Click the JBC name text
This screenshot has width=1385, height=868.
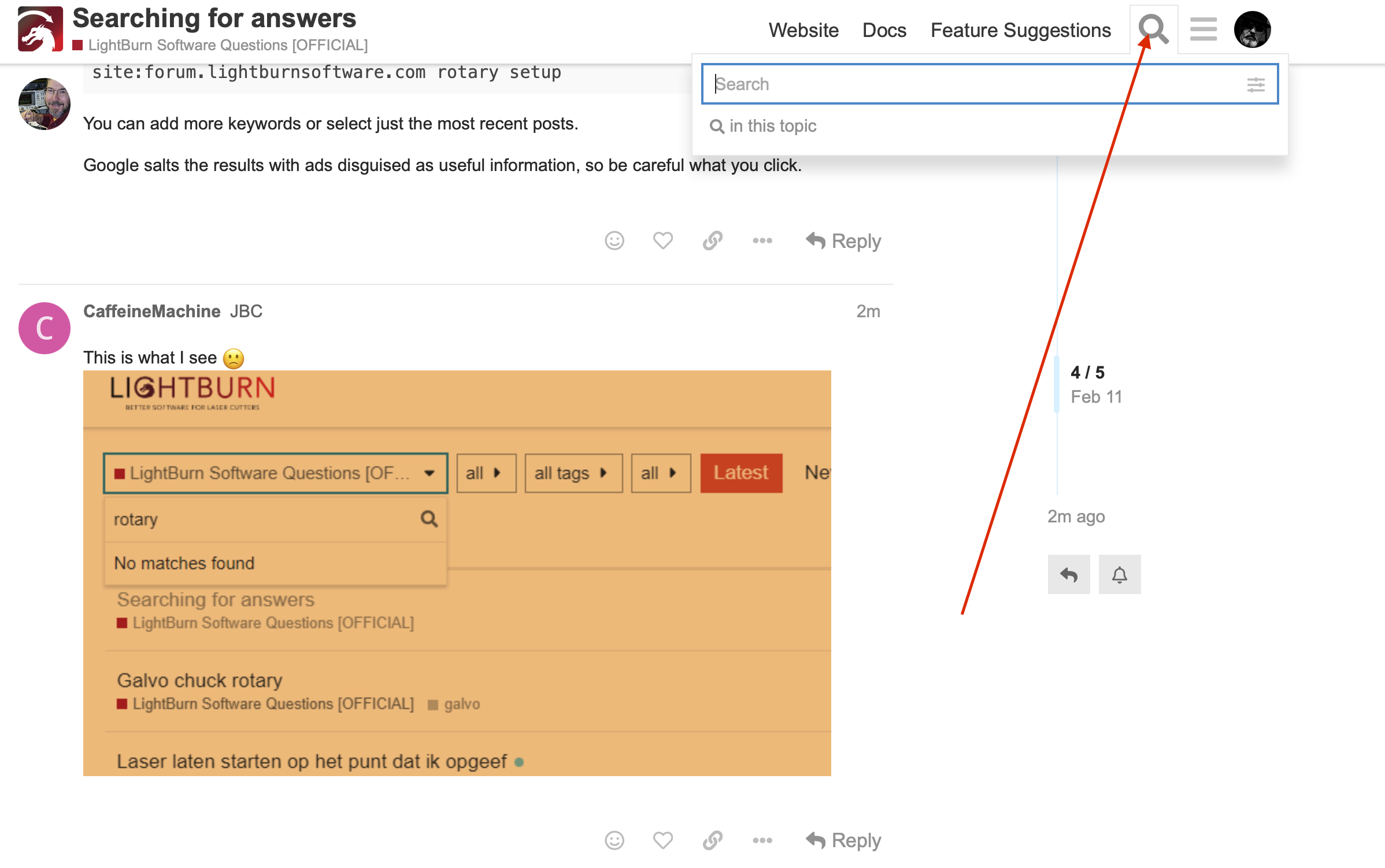click(246, 311)
